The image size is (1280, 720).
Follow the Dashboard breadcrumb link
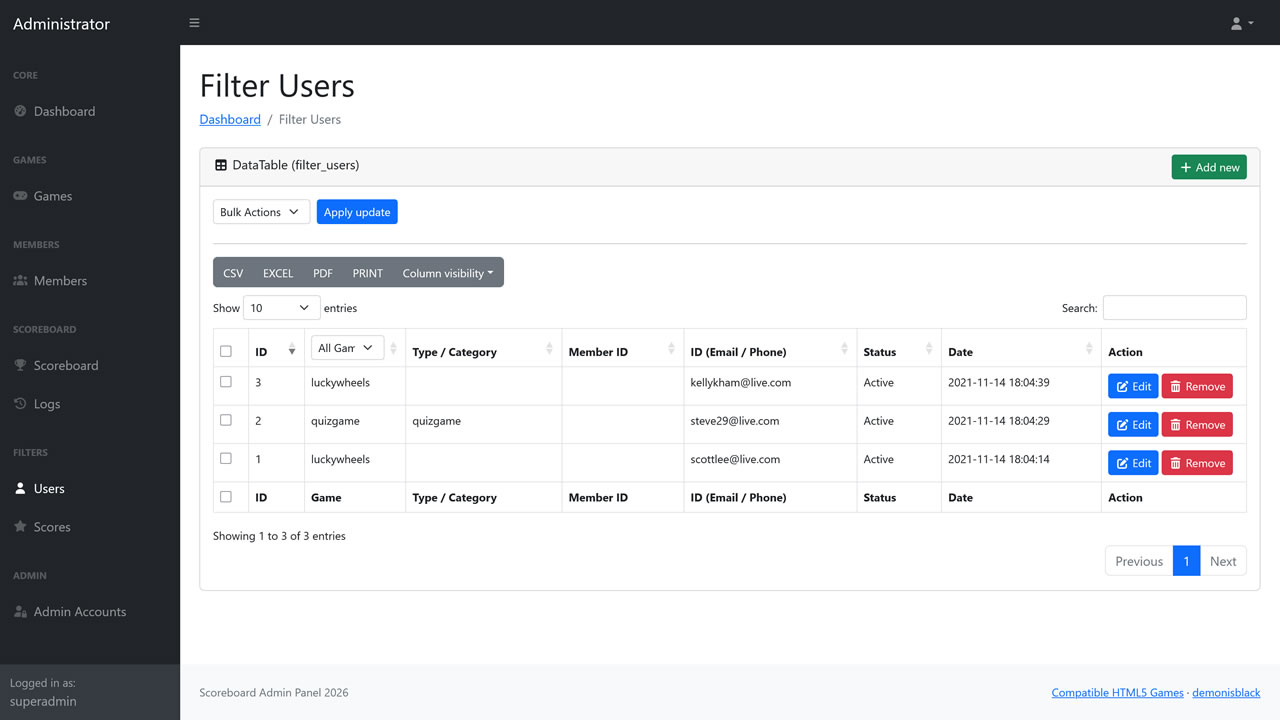coord(230,119)
